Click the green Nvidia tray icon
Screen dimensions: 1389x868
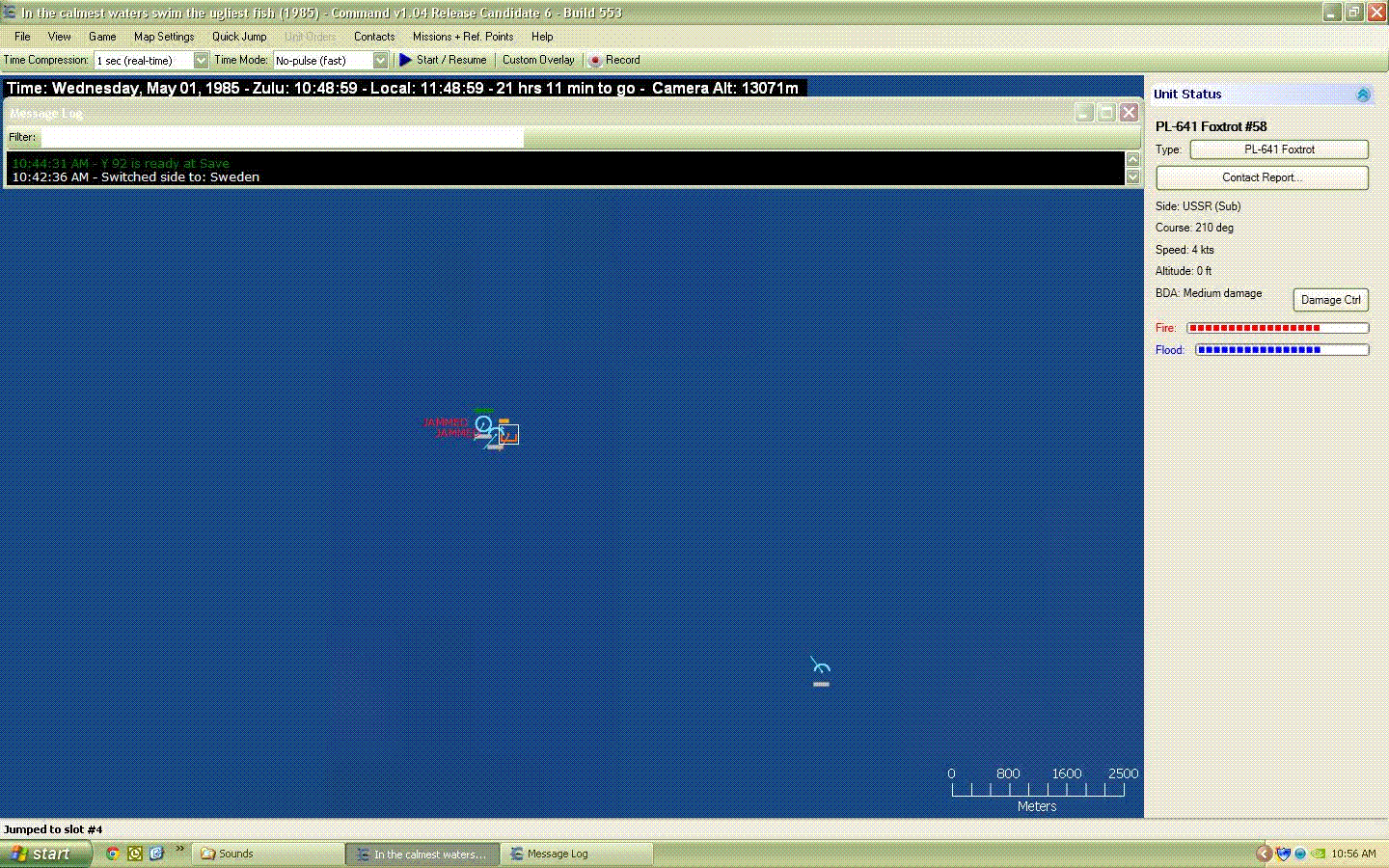(x=1317, y=854)
